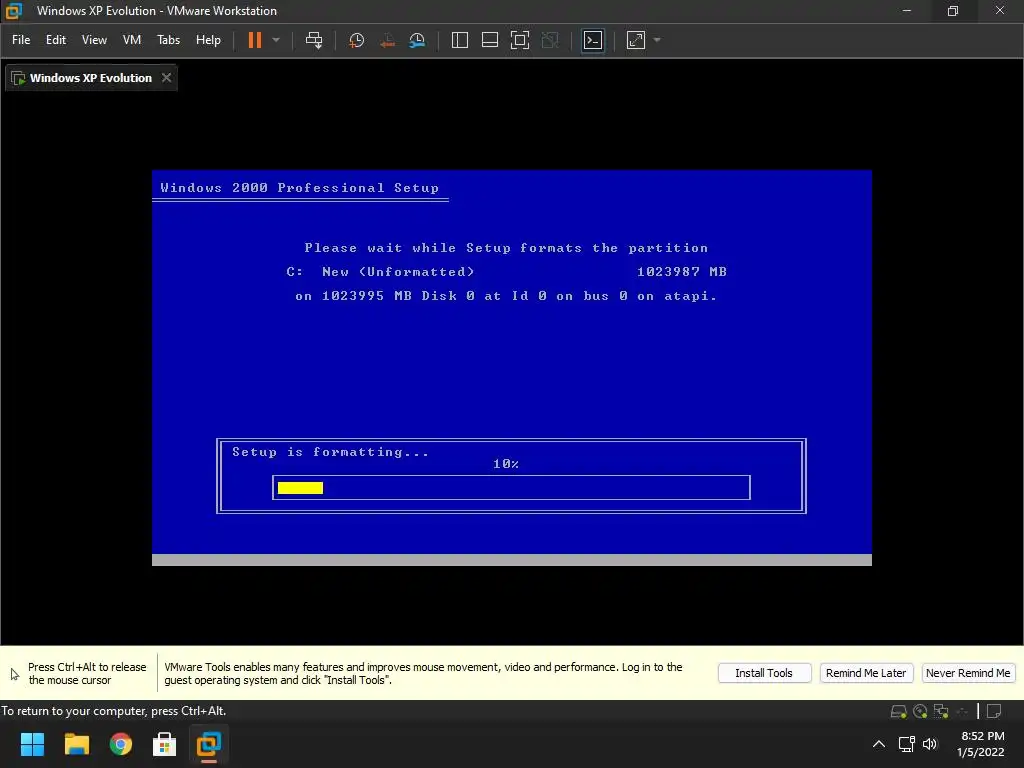Open the Windows Start button

click(32, 744)
